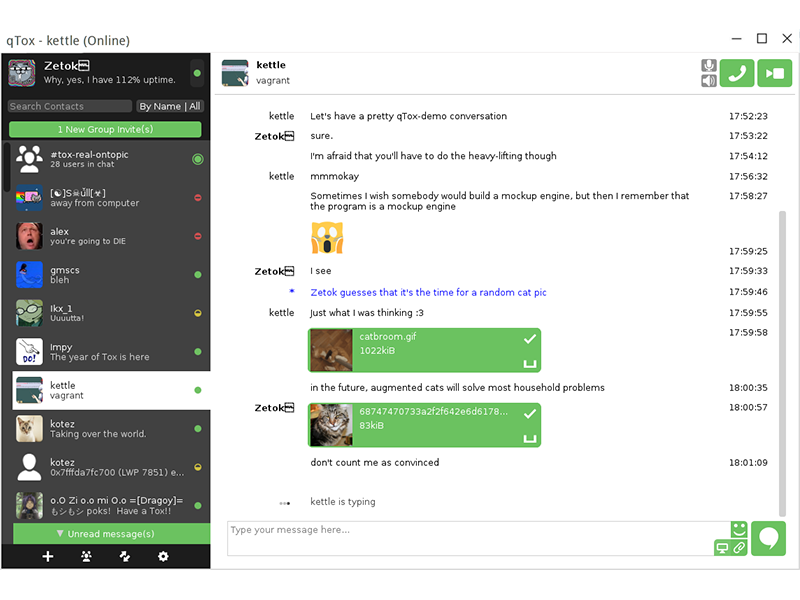Select #tox-real-ontopic group chat
The width and height of the screenshot is (800, 600).
coord(105,159)
